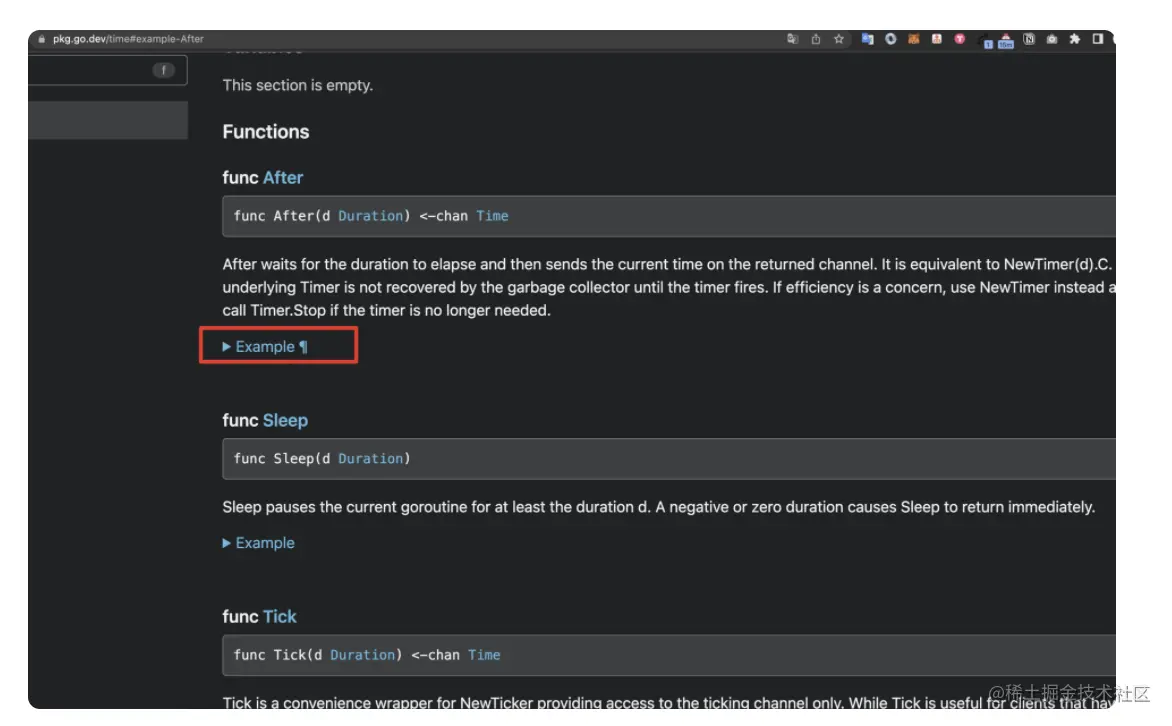Click the site lock icon
The width and height of the screenshot is (1172, 726).
[x=42, y=39]
